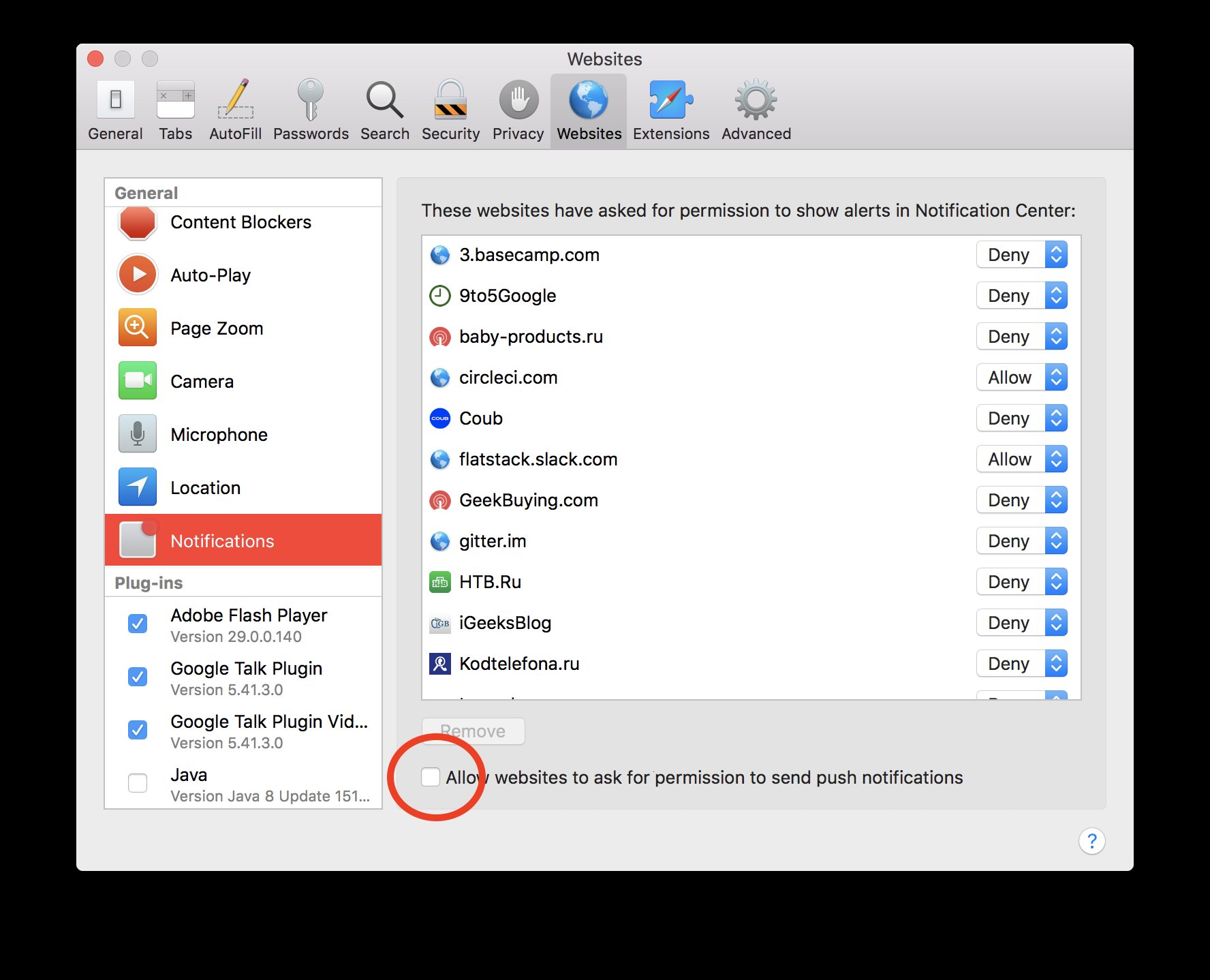Click the Remove button
Screen dimensions: 1210x980
click(474, 731)
